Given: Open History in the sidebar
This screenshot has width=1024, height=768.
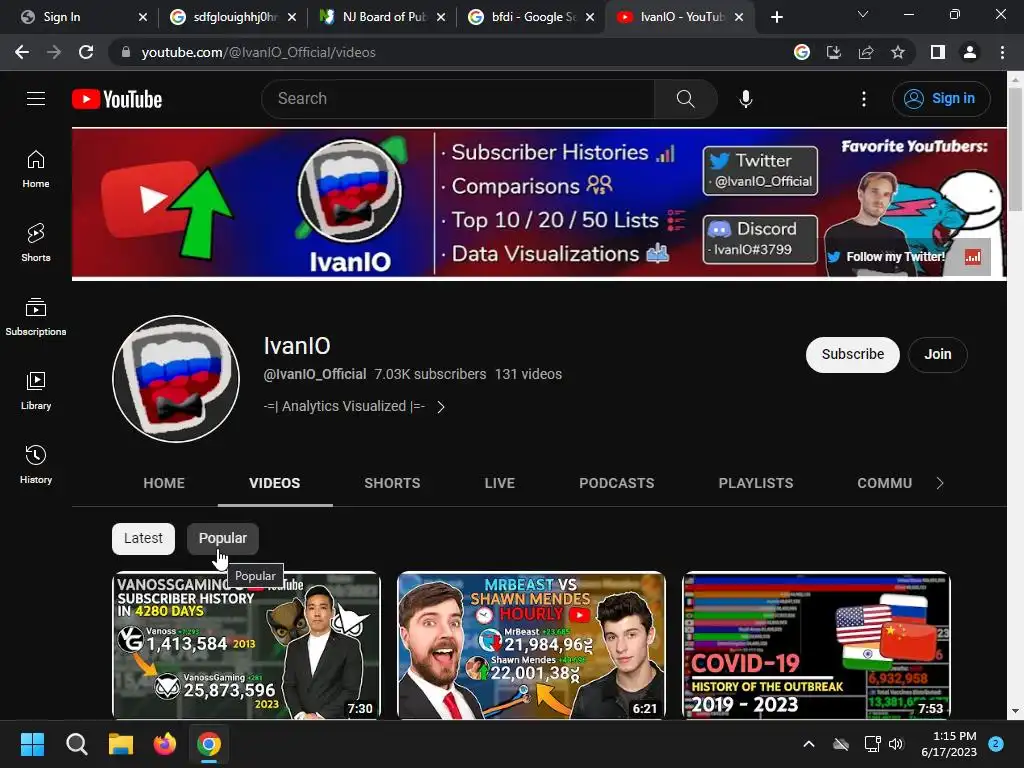Looking at the screenshot, I should (x=36, y=464).
